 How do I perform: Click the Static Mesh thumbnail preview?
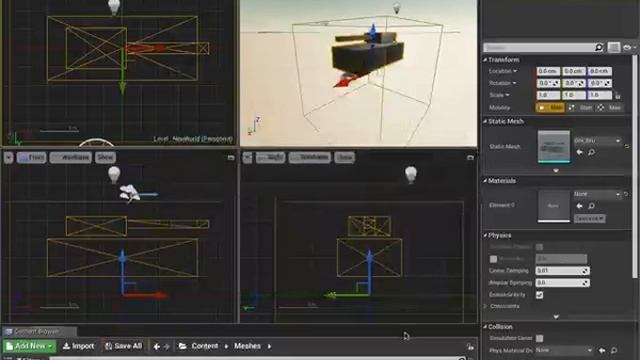click(x=553, y=147)
